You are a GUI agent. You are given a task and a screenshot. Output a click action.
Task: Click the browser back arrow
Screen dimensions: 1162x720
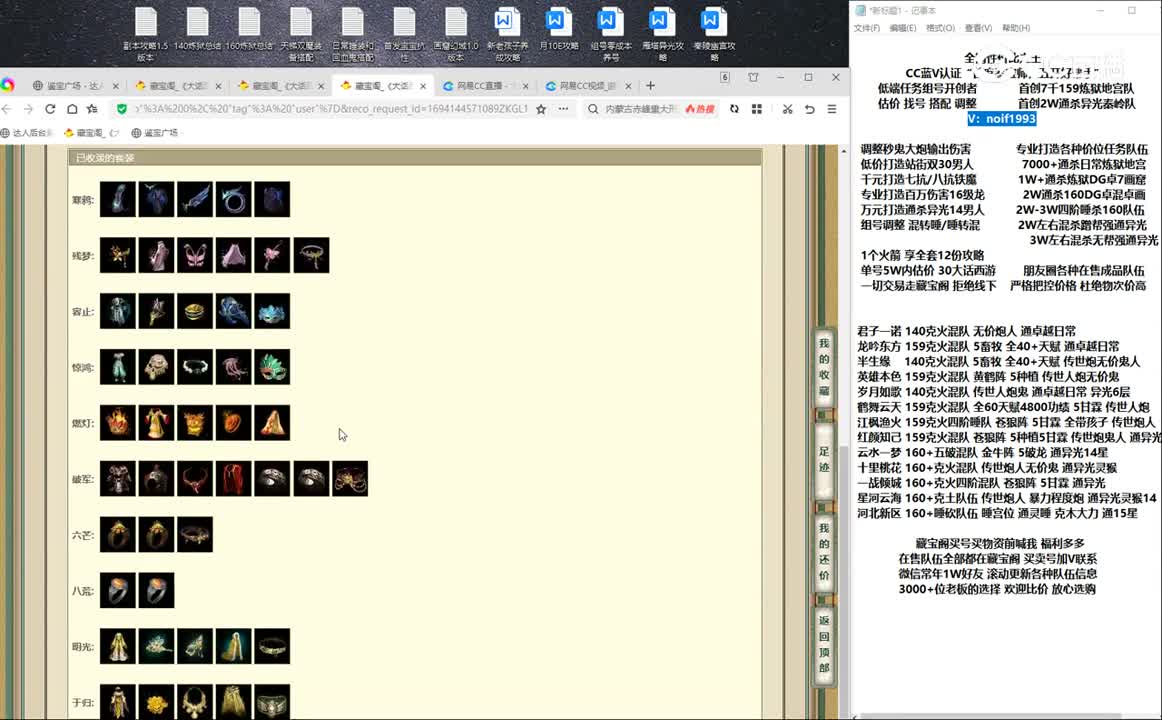[7, 109]
